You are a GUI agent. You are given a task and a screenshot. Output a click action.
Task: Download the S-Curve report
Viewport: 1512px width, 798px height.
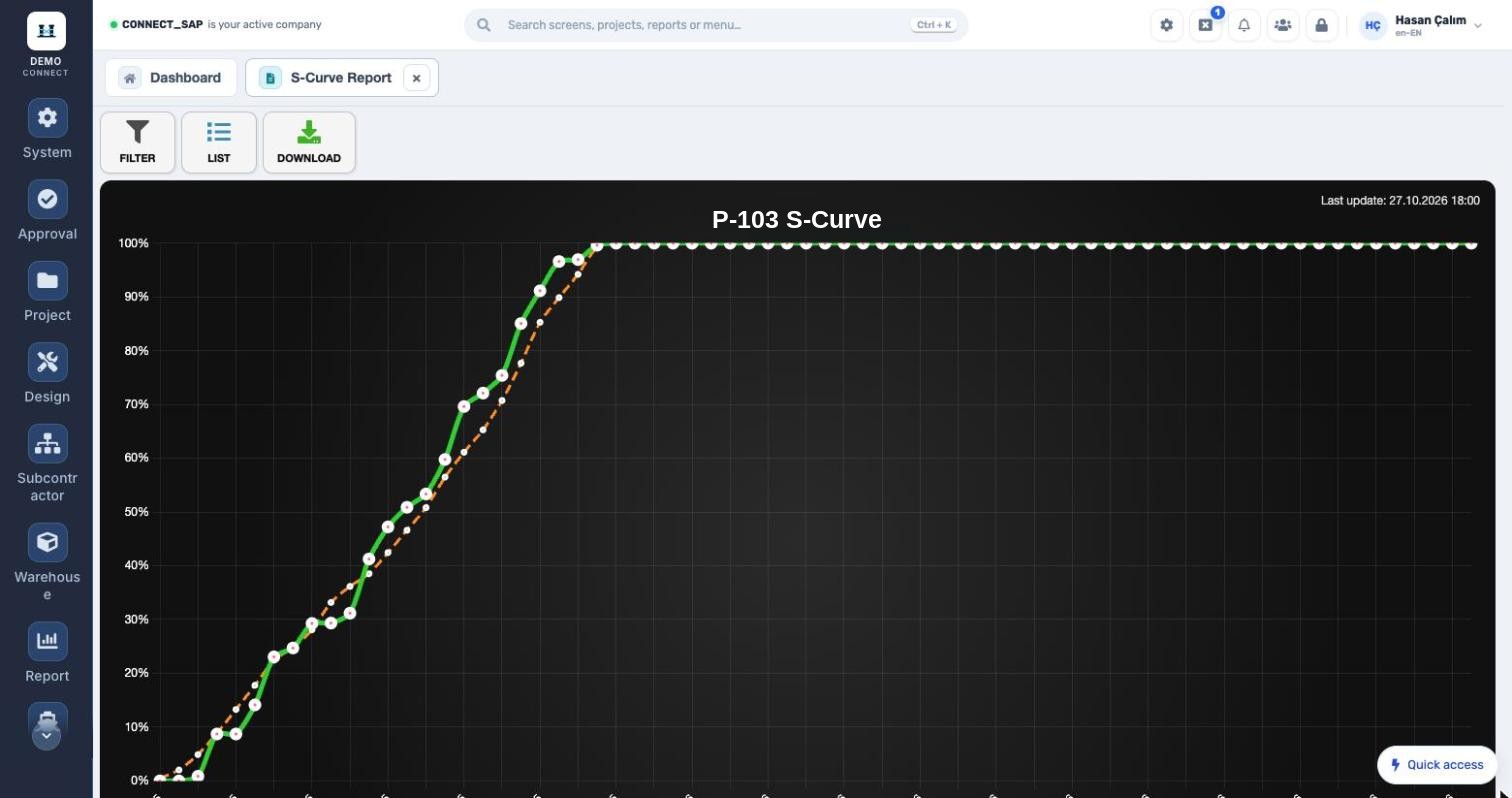click(x=309, y=142)
